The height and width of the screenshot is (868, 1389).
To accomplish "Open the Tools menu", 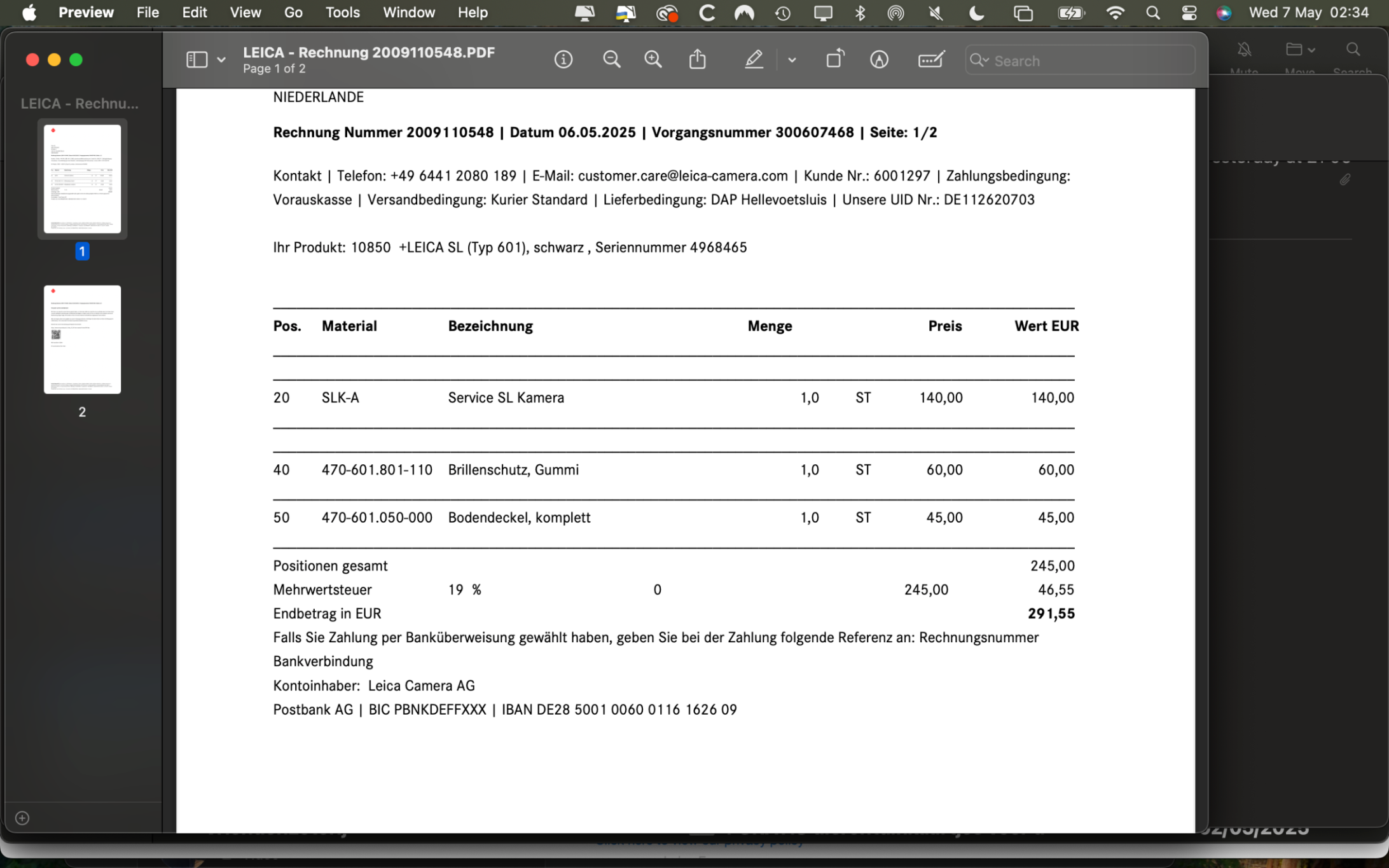I will [342, 13].
